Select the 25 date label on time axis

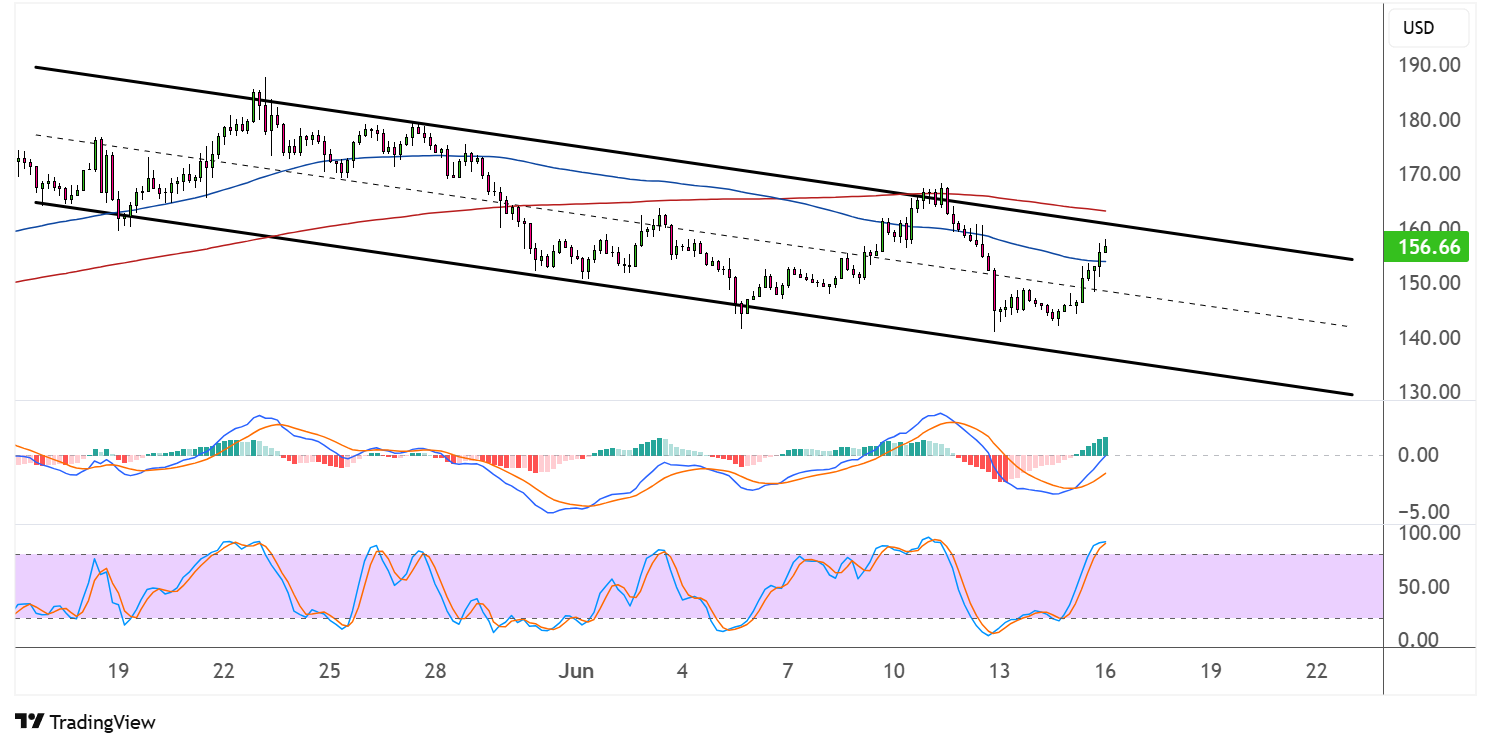tap(331, 671)
